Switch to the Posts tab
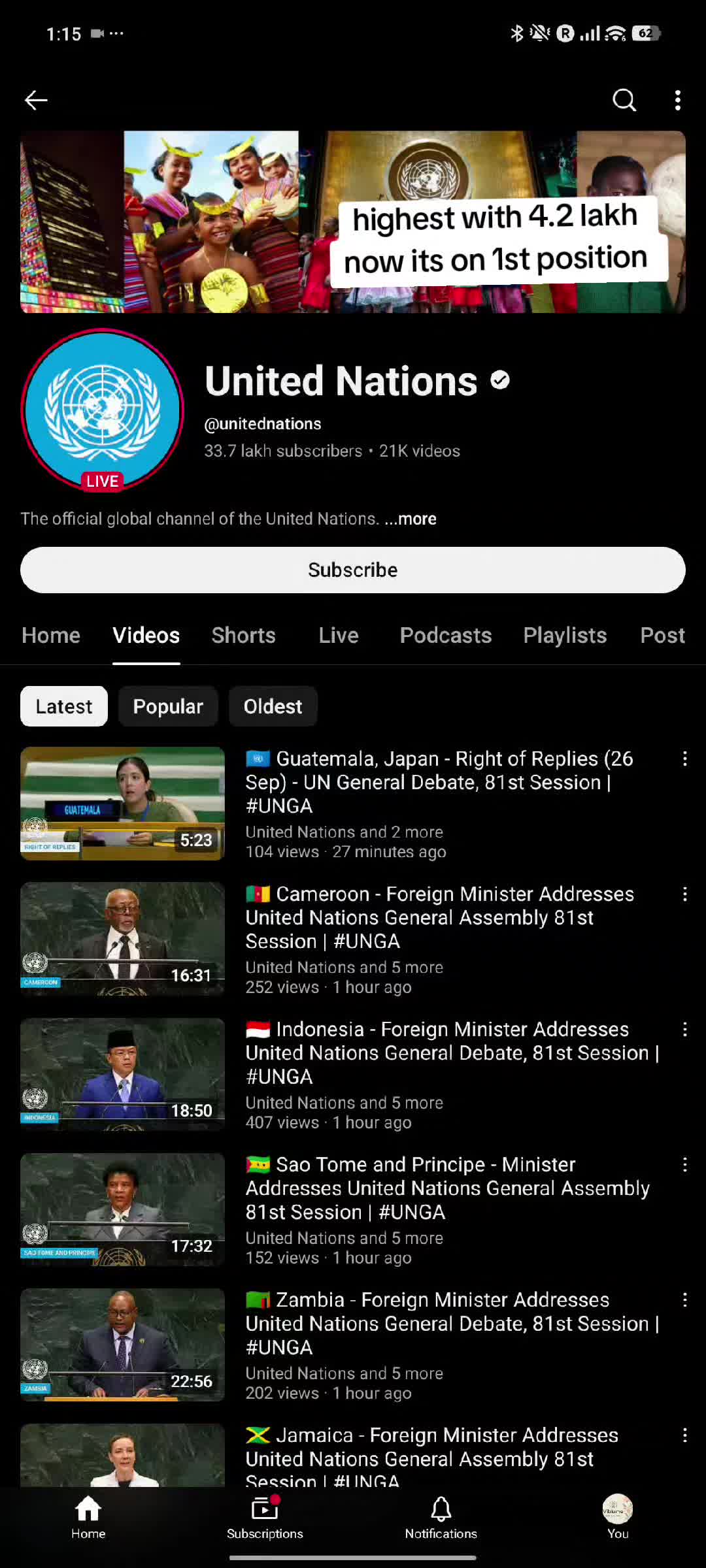Screen dimensions: 706x1568 [663, 635]
